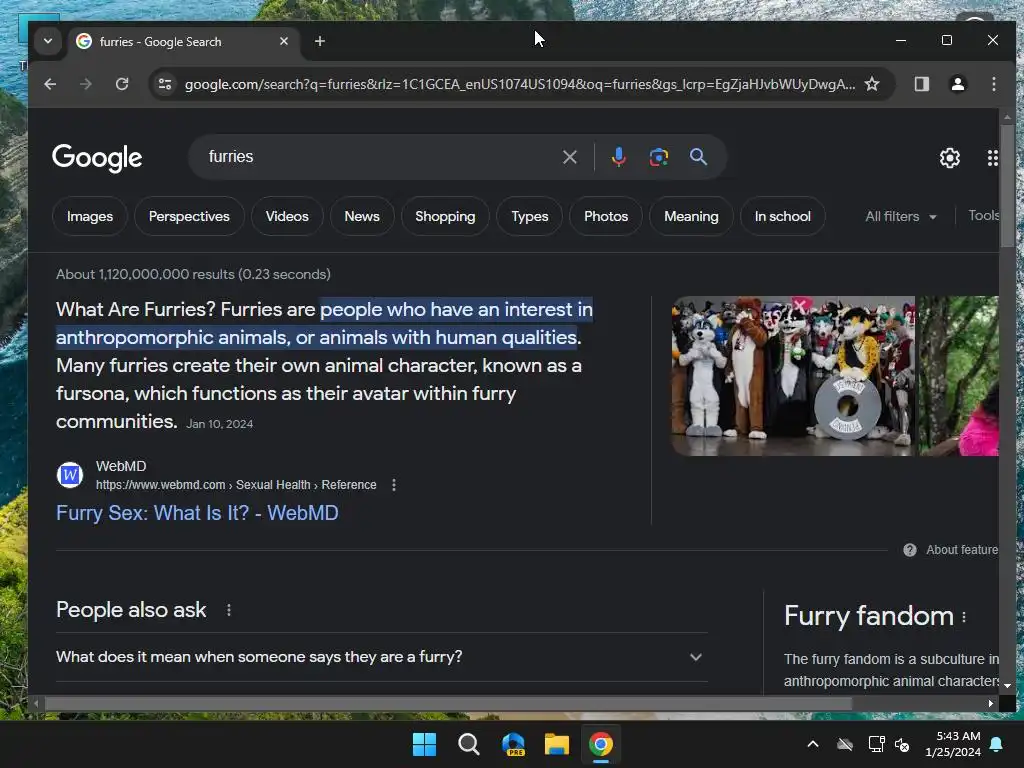This screenshot has height=768, width=1024.
Task: Open File Explorer from taskbar
Action: click(x=557, y=744)
